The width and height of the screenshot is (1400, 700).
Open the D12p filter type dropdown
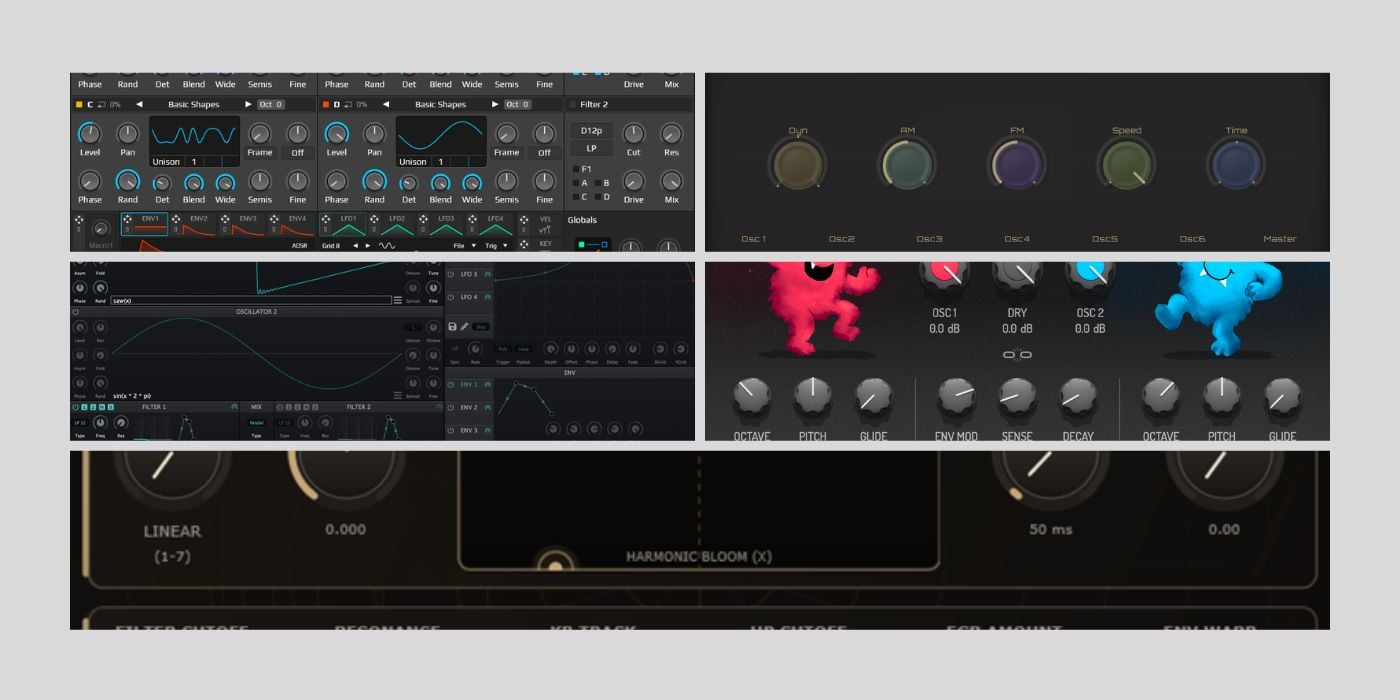pos(591,131)
